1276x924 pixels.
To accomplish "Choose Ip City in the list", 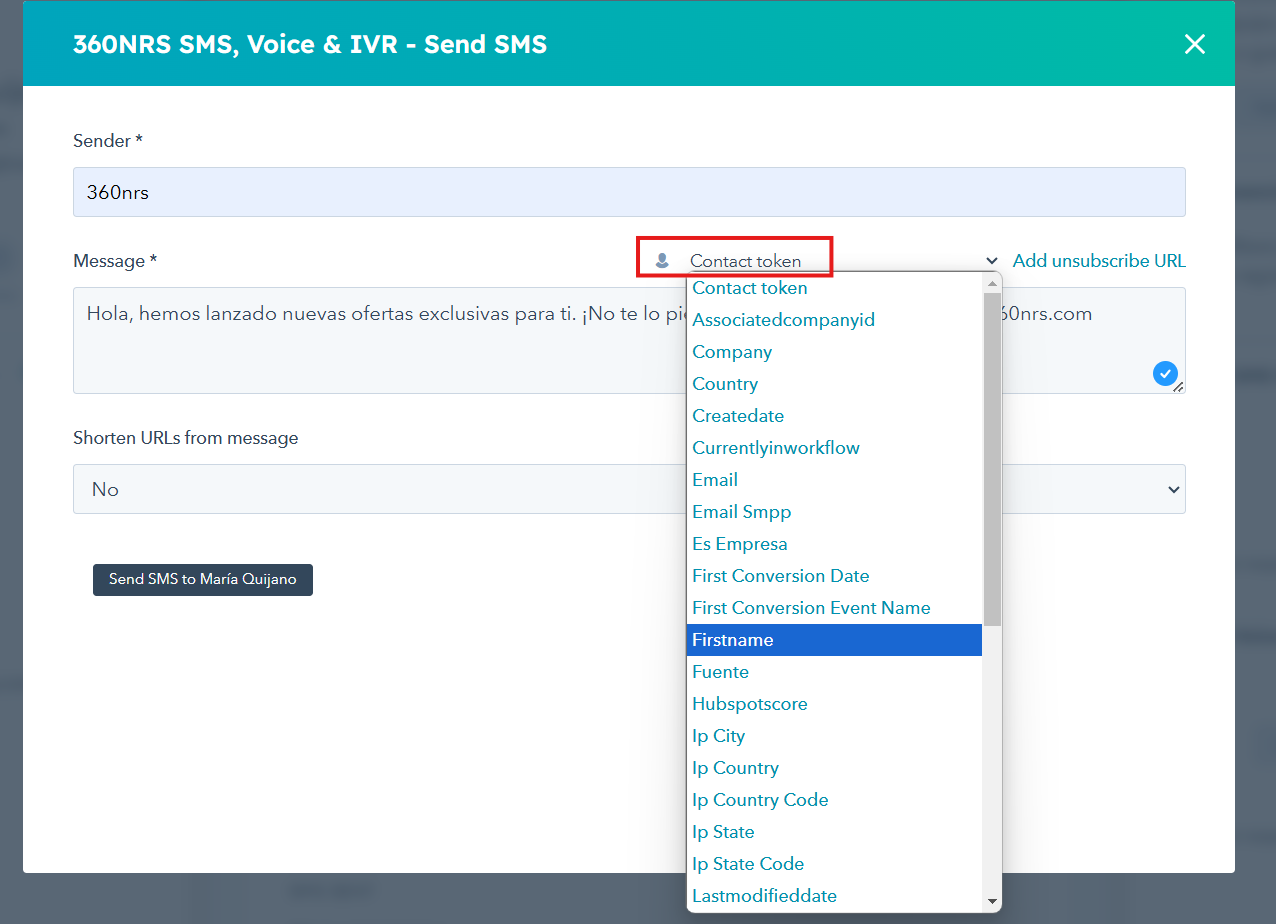I will [718, 736].
